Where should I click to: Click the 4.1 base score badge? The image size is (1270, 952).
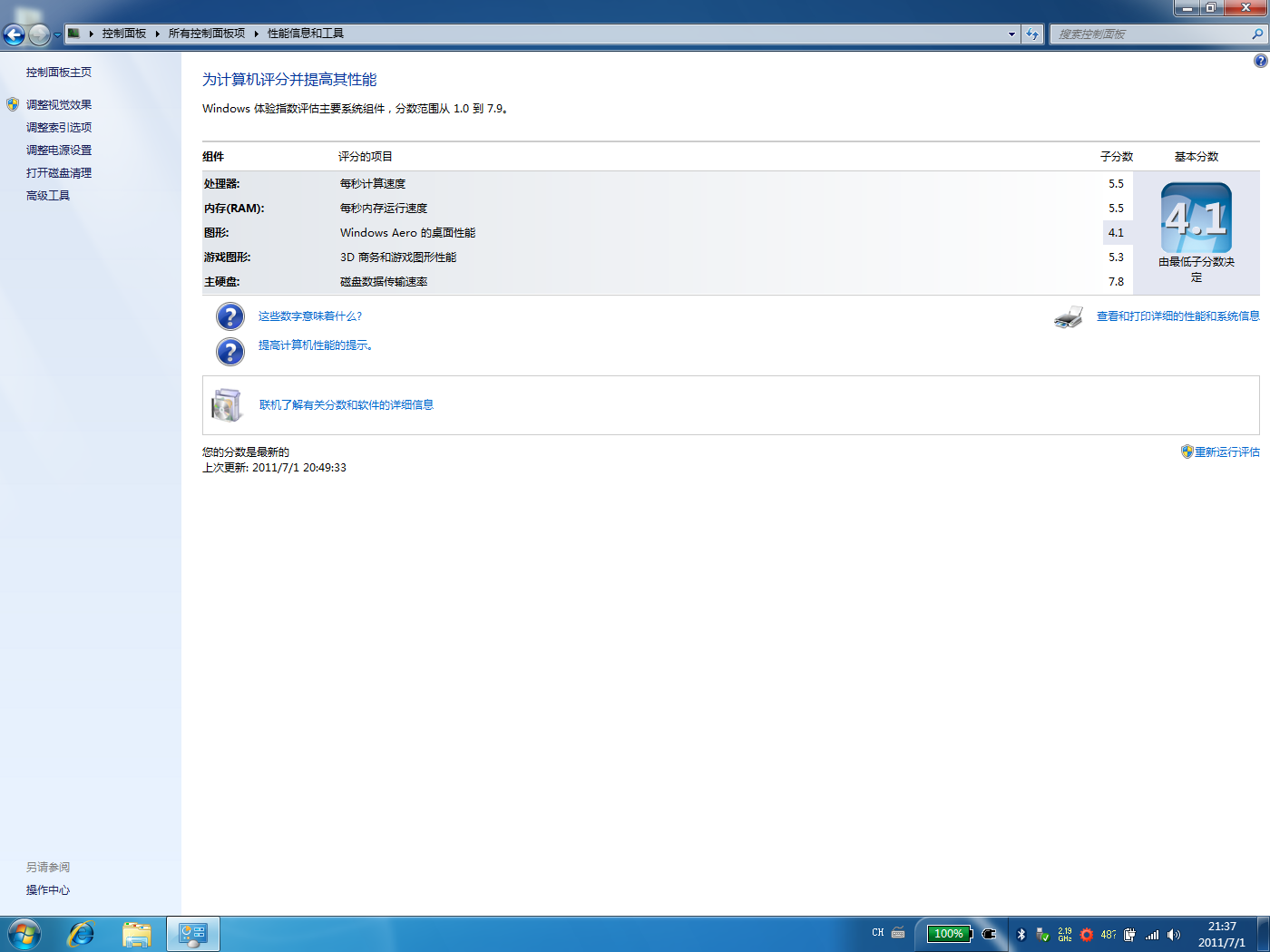click(1197, 218)
